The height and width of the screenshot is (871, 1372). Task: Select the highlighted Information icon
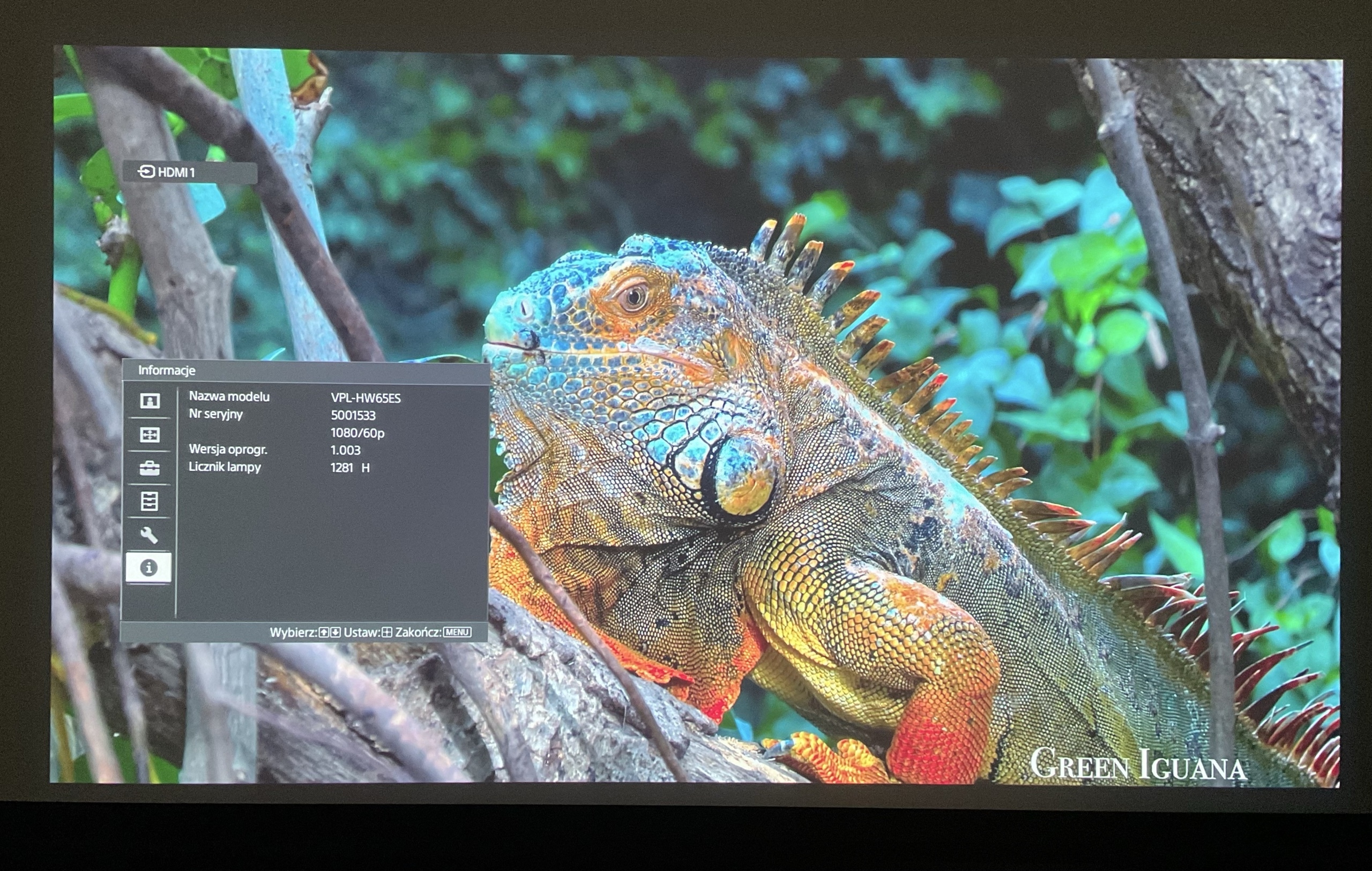click(148, 568)
